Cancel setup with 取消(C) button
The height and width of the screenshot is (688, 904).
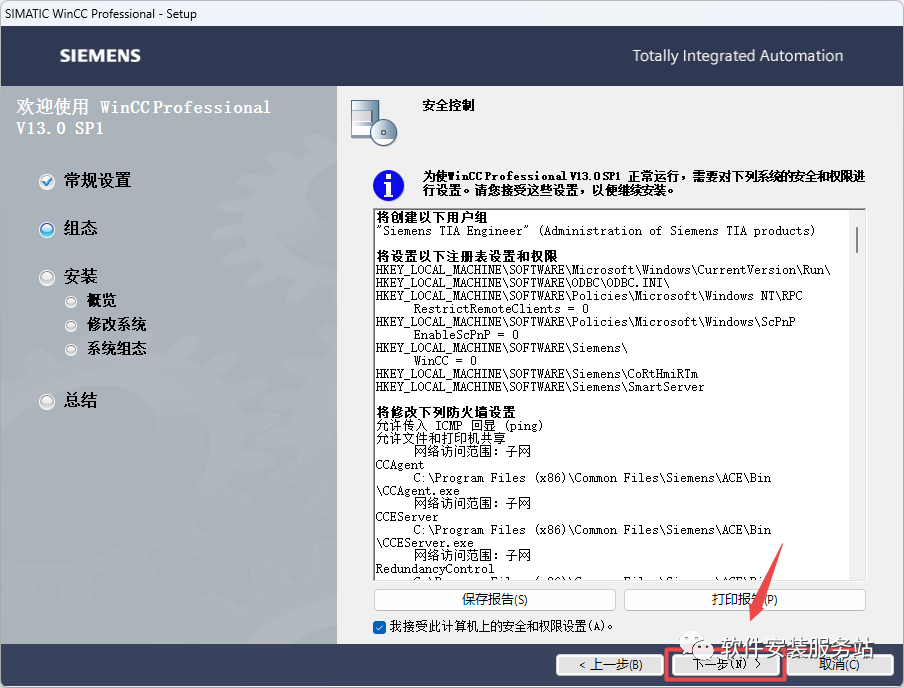(839, 664)
